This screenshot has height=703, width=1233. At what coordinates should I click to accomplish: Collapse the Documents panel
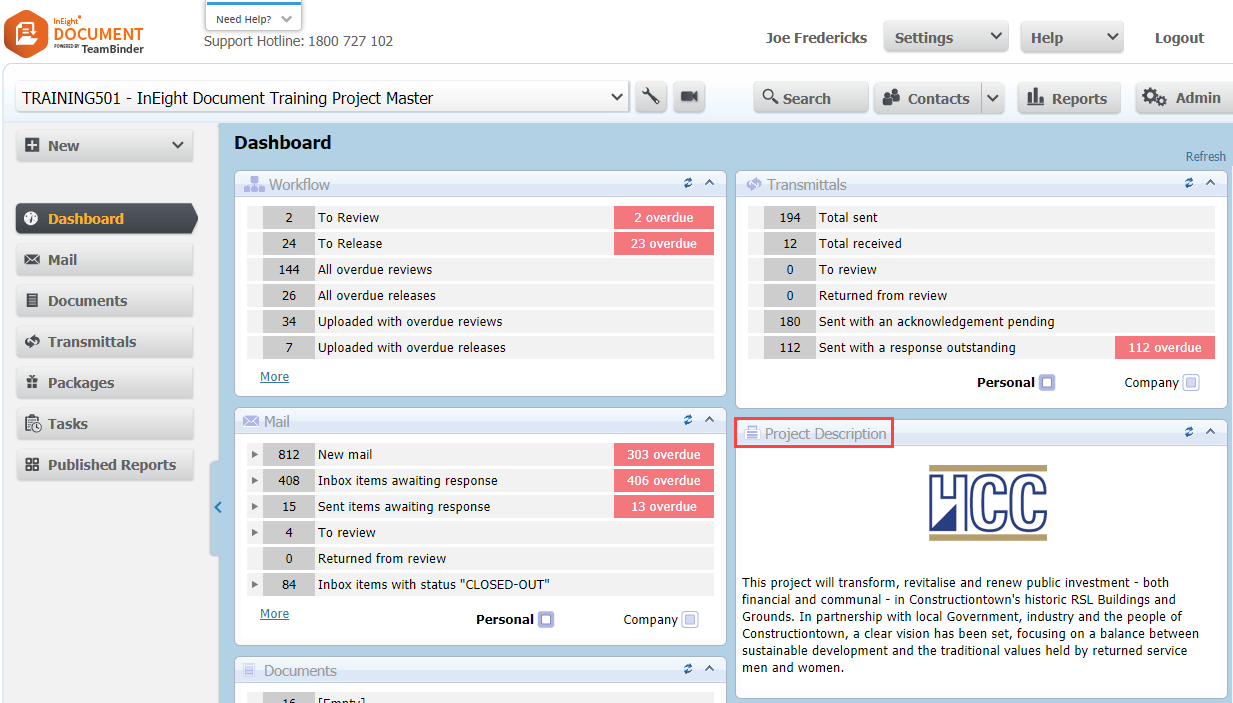pyautogui.click(x=709, y=669)
